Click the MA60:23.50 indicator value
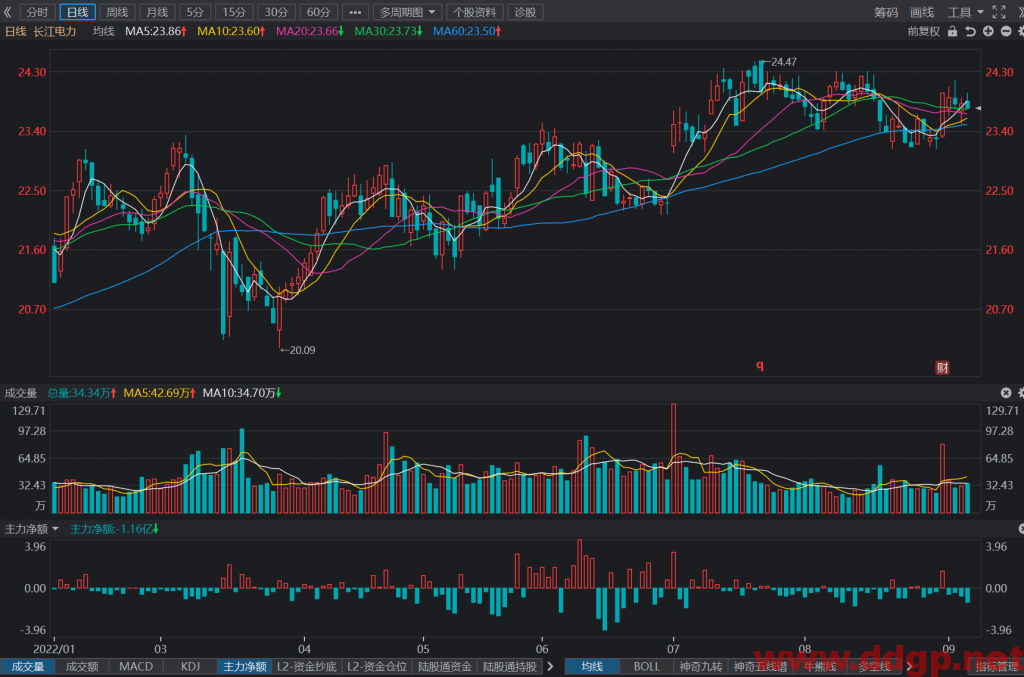Image resolution: width=1024 pixels, height=677 pixels. [467, 31]
